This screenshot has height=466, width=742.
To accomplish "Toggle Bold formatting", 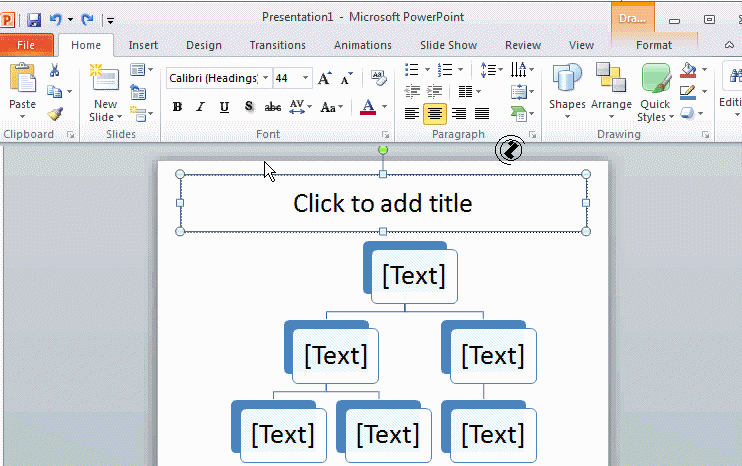I will pos(177,107).
